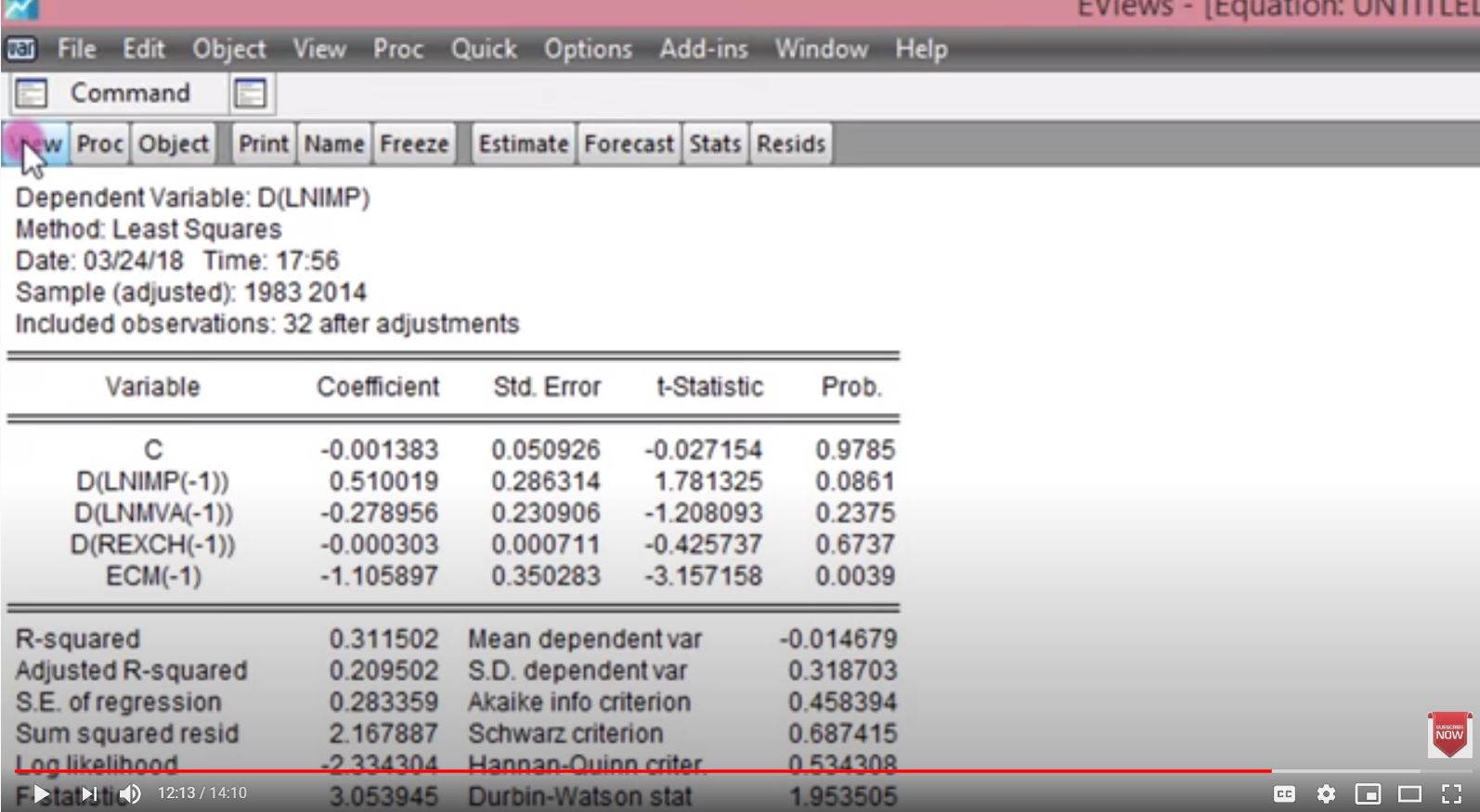Open the Proc dropdown in equation toolbar
The width and height of the screenshot is (1480, 812).
pos(99,144)
